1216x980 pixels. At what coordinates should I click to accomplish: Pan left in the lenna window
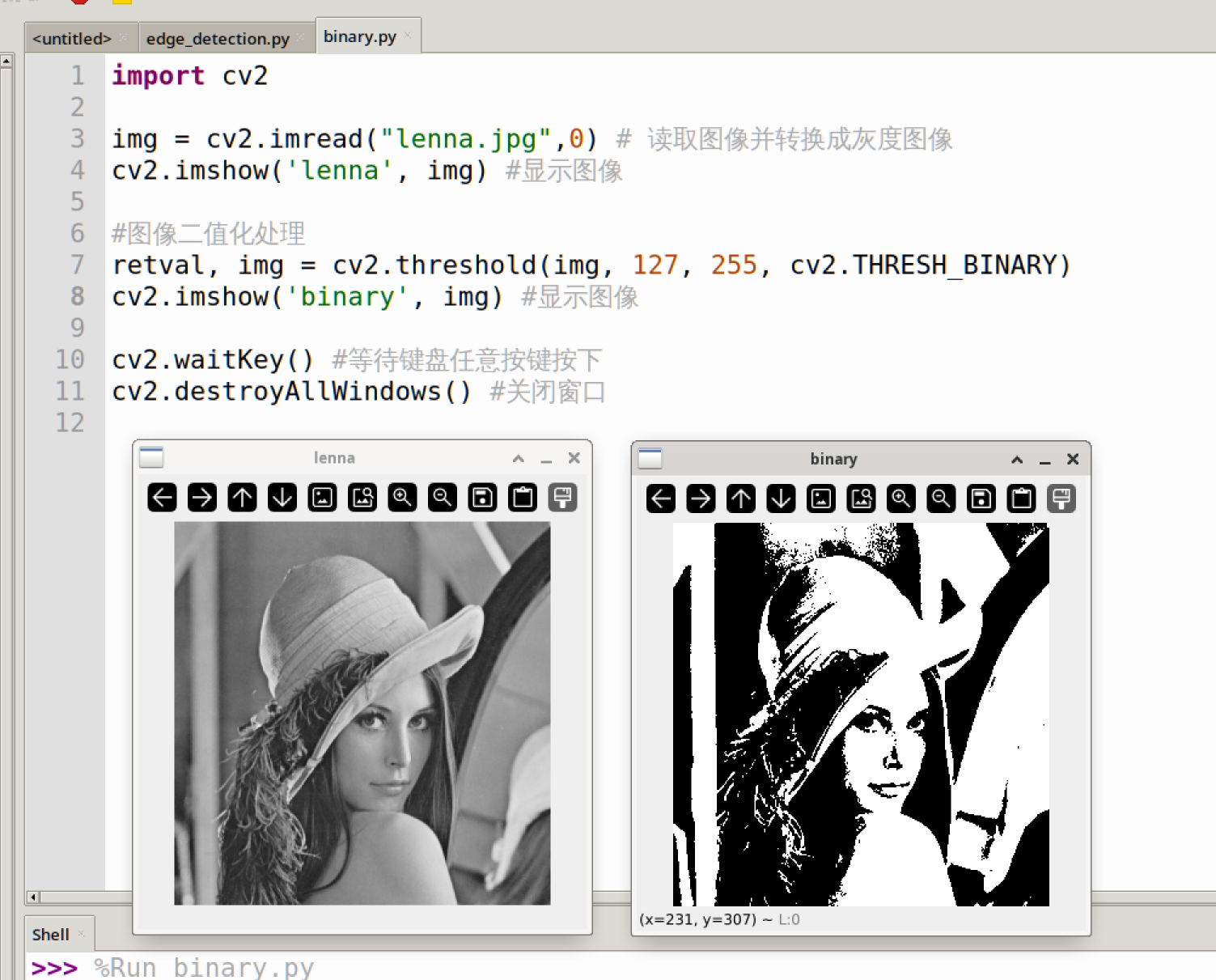pyautogui.click(x=162, y=497)
